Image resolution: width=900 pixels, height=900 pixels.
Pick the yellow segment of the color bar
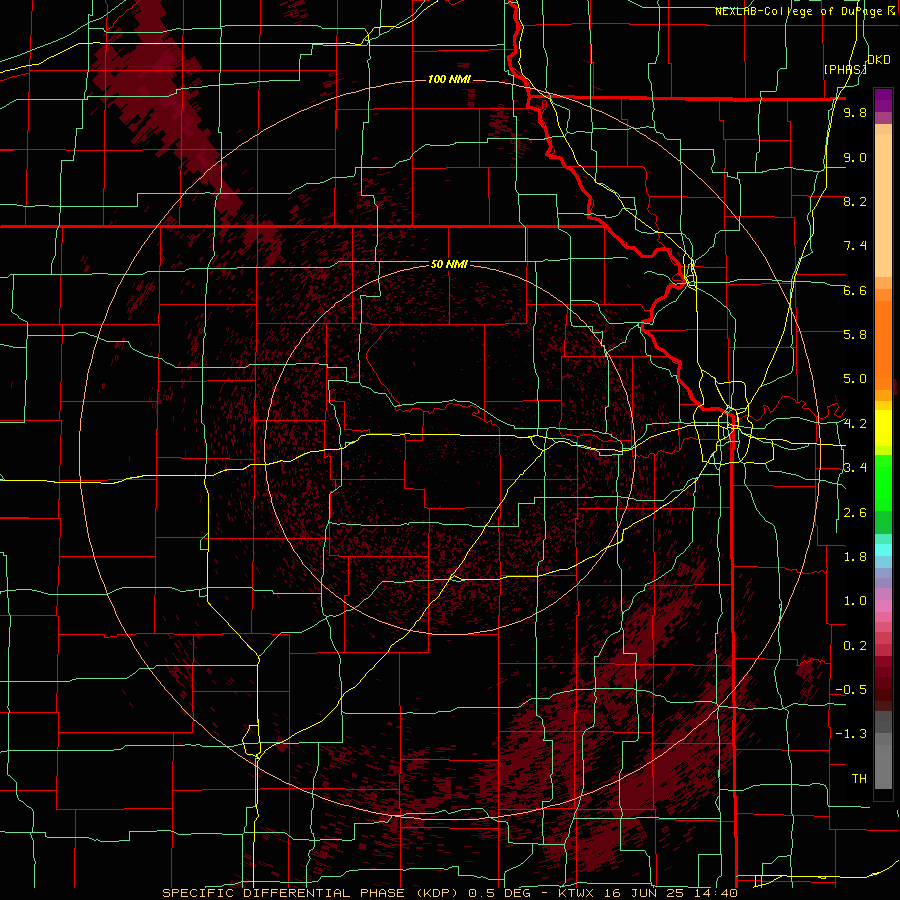(x=883, y=428)
